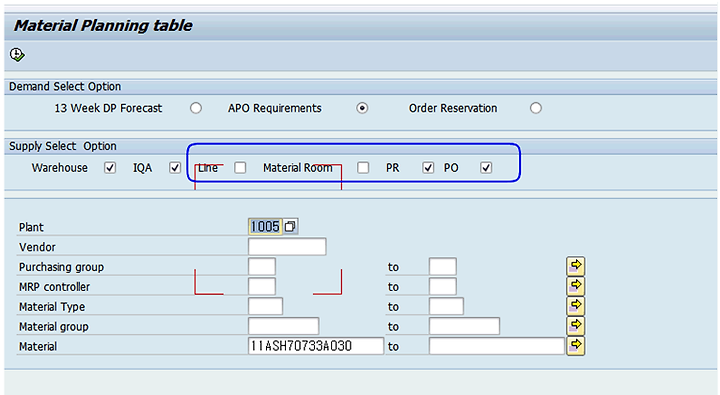The height and width of the screenshot is (395, 720).
Task: Click the Vendor label
Action: [x=37, y=247]
